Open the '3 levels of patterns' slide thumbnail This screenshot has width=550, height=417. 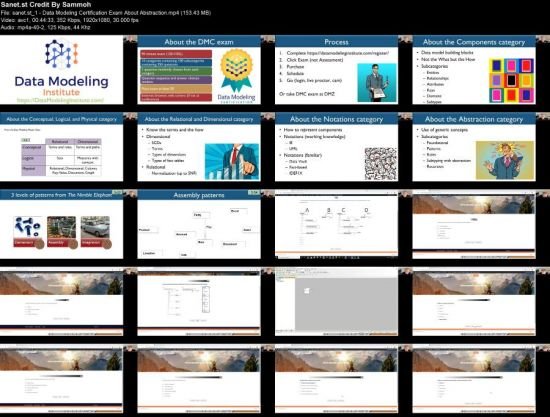point(61,224)
